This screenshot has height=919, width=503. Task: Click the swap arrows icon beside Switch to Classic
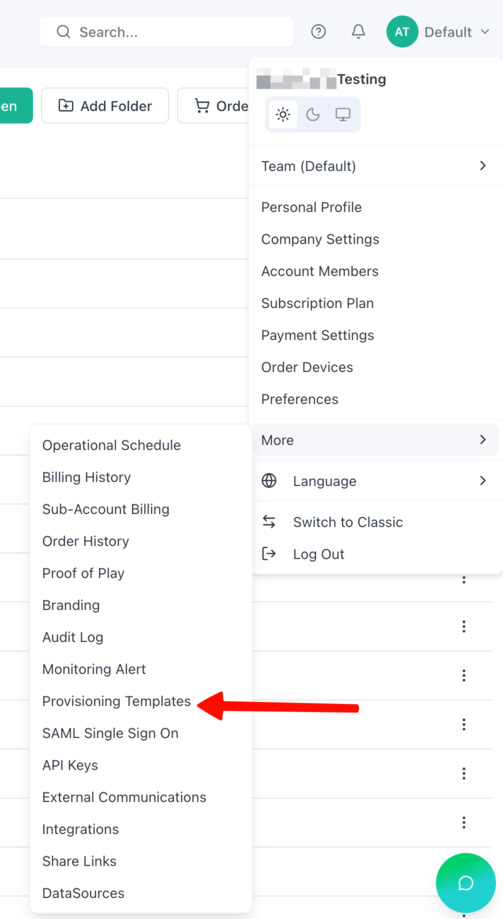click(269, 522)
